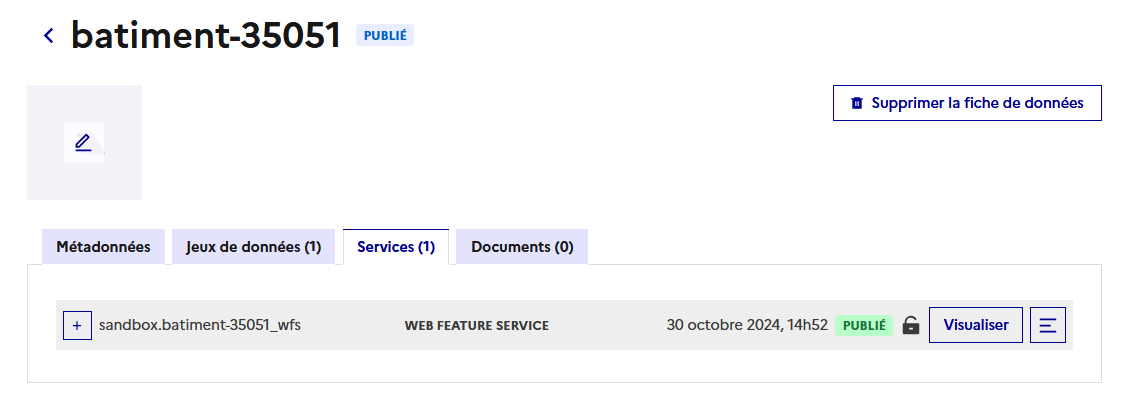Click the open padlock icon
The width and height of the screenshot is (1128, 396).
click(911, 325)
